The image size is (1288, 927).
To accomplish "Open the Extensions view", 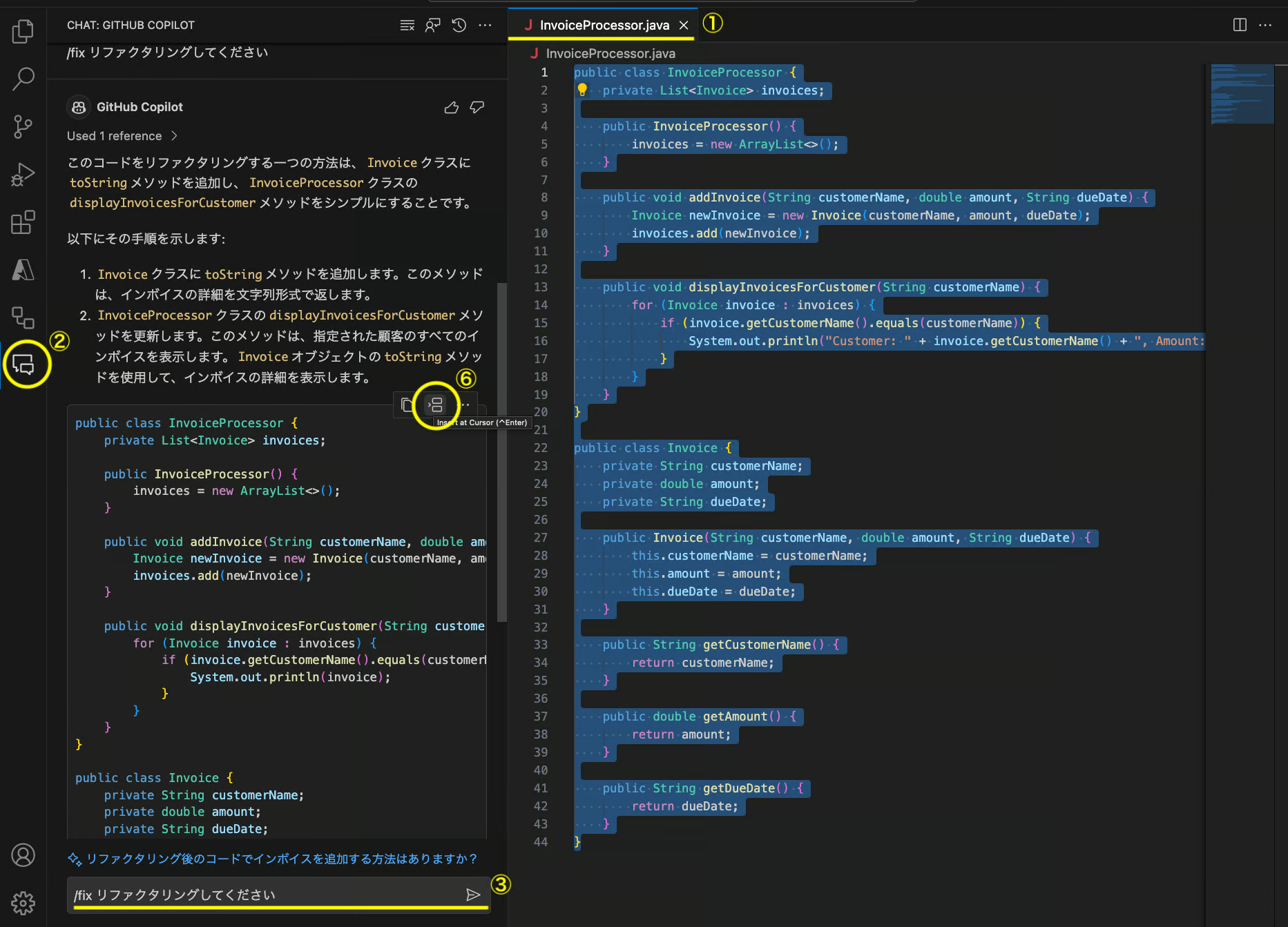I will 23,222.
